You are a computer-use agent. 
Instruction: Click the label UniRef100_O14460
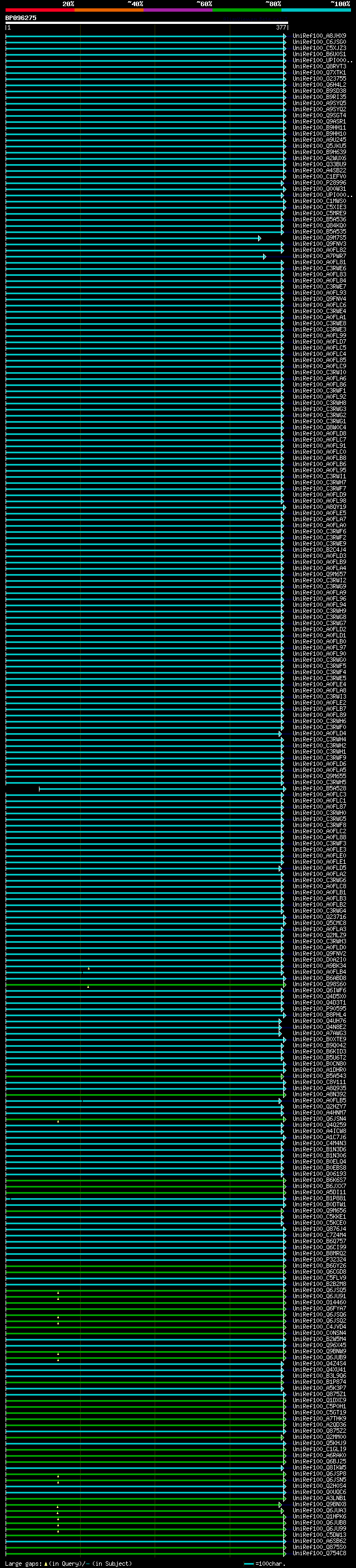(x=319, y=1302)
